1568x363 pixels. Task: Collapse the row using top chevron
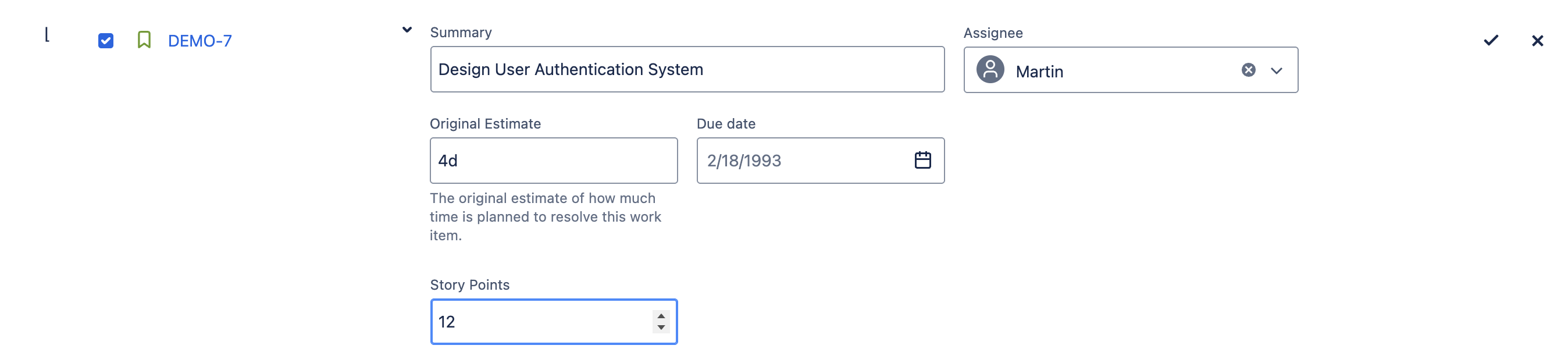click(407, 30)
